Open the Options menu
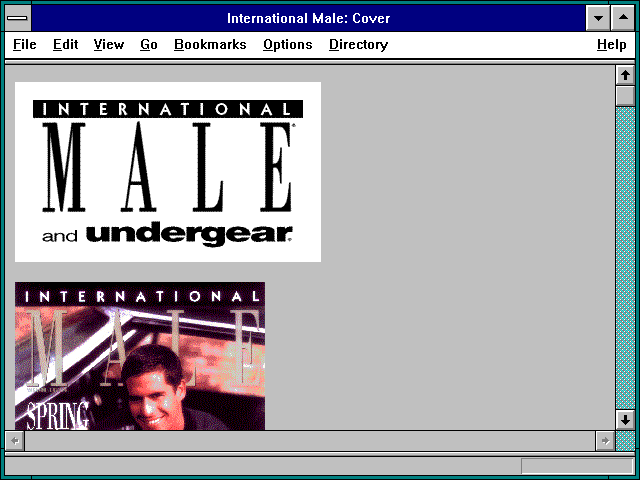The height and width of the screenshot is (480, 640). point(288,44)
